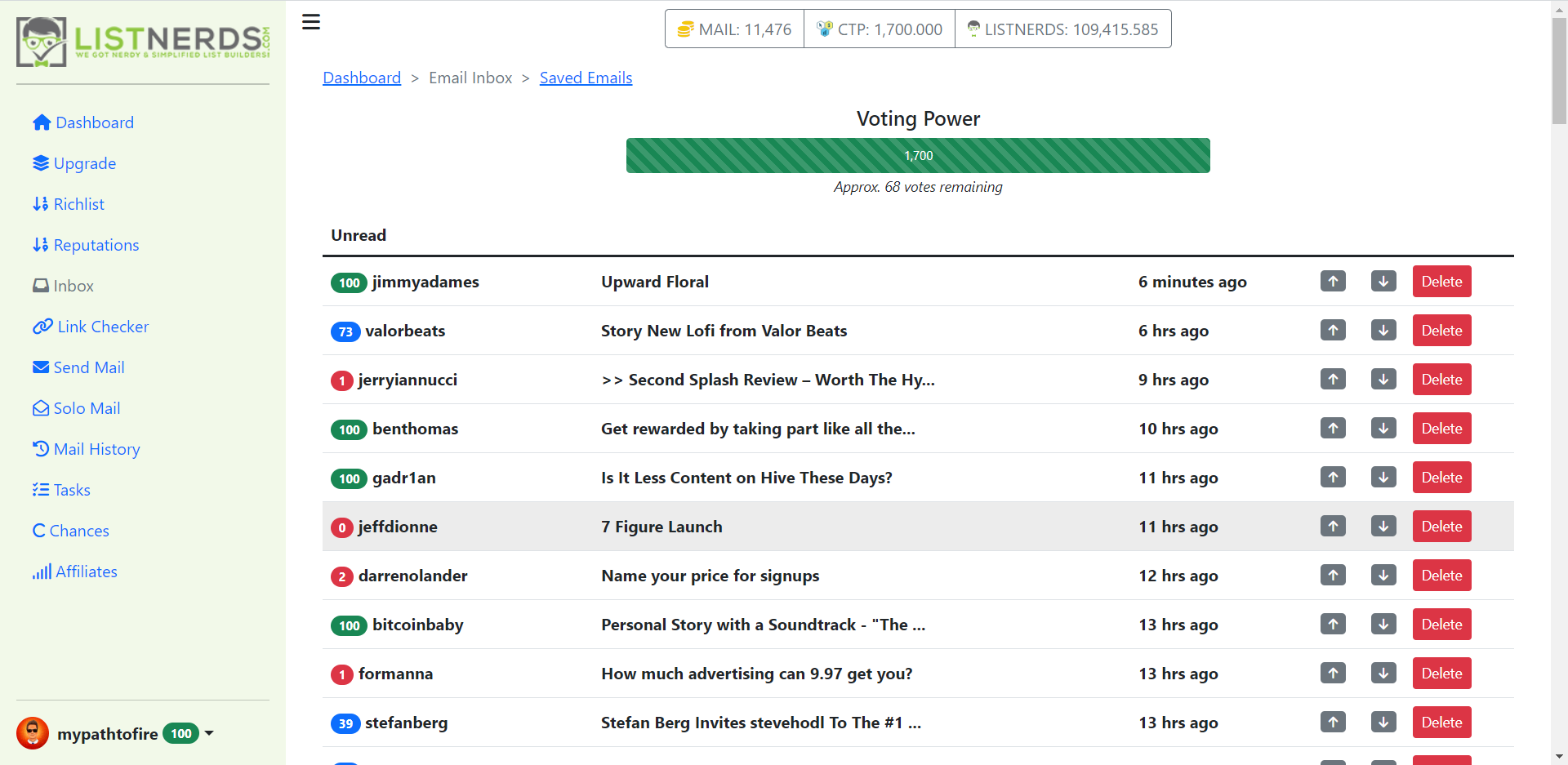1568x765 pixels.
Task: Open the Tasks page
Action: [61, 490]
